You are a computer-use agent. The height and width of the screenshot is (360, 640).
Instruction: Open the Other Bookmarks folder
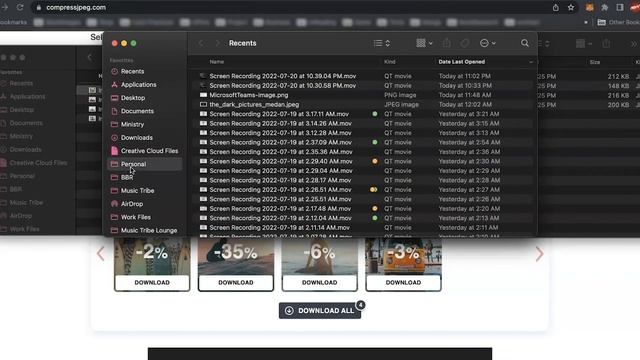[619, 22]
